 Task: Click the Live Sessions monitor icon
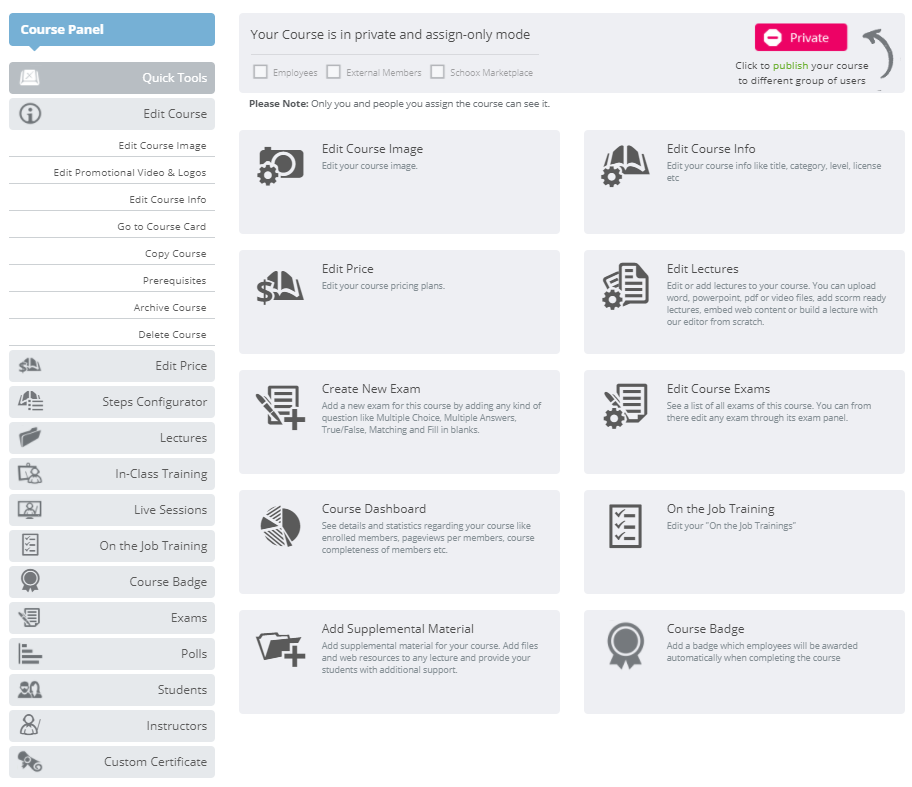pos(30,510)
